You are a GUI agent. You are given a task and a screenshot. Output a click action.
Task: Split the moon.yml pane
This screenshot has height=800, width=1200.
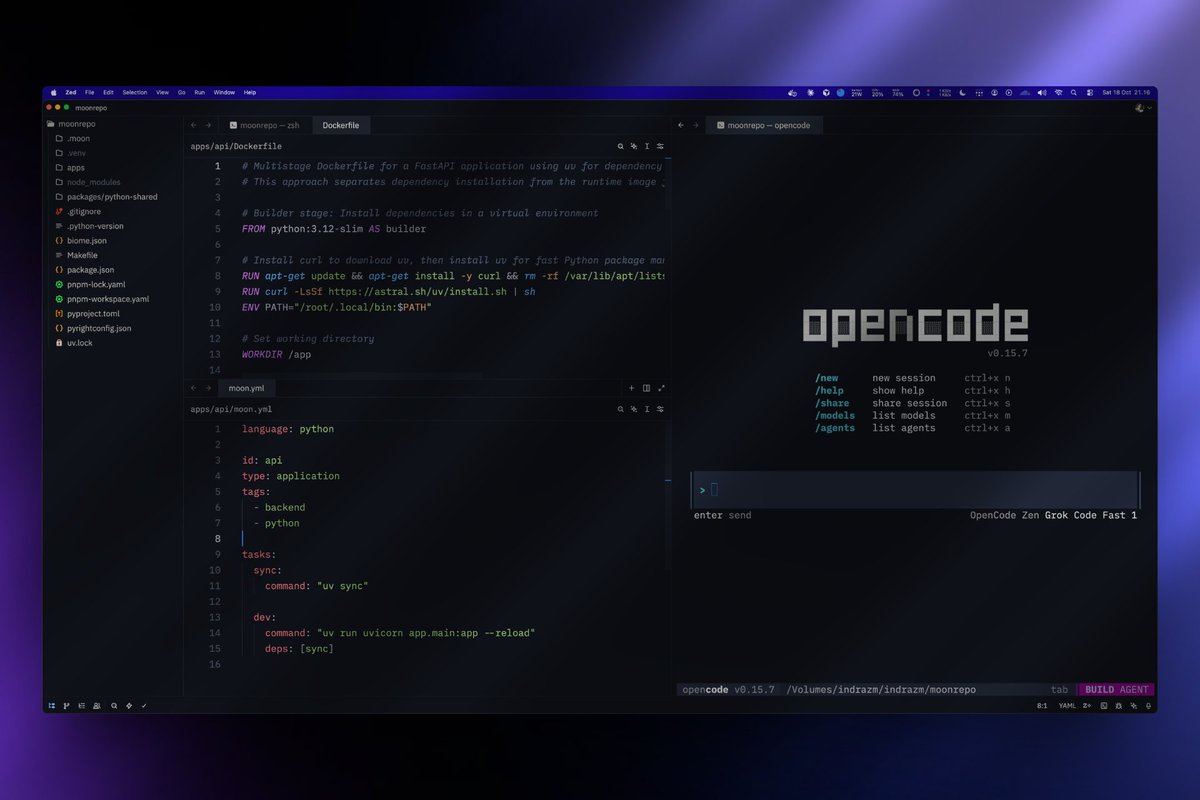(x=646, y=388)
